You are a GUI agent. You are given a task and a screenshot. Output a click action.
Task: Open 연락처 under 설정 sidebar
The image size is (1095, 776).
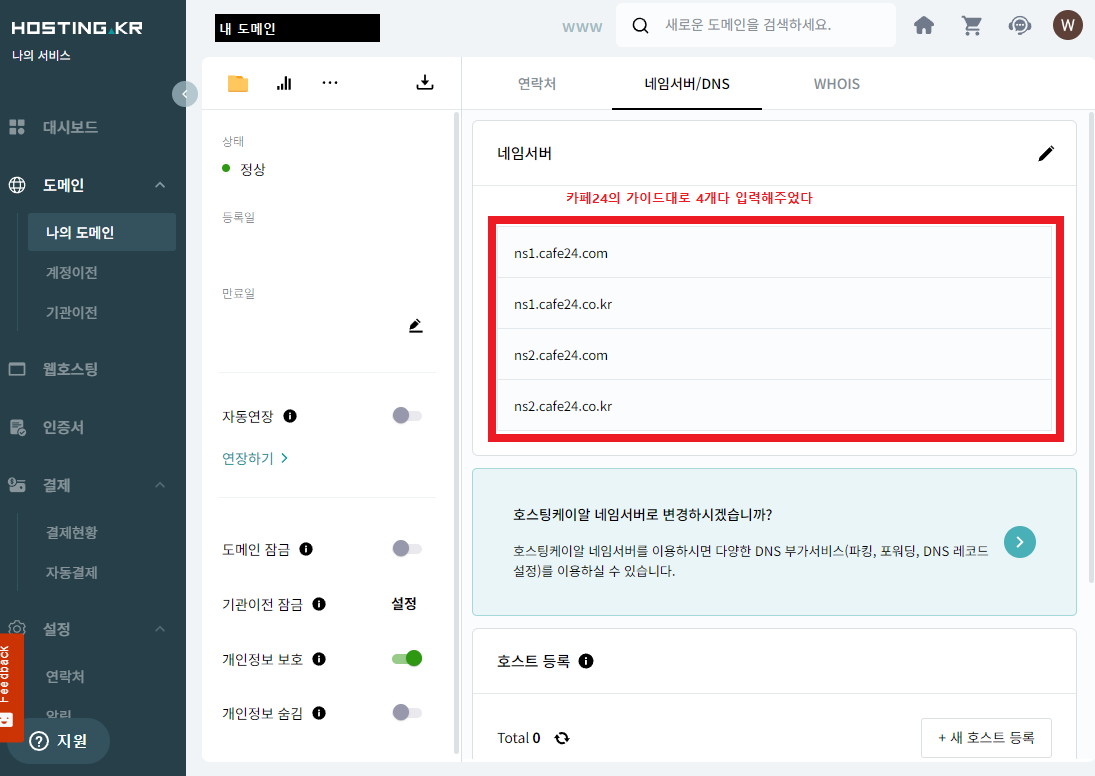click(x=65, y=676)
